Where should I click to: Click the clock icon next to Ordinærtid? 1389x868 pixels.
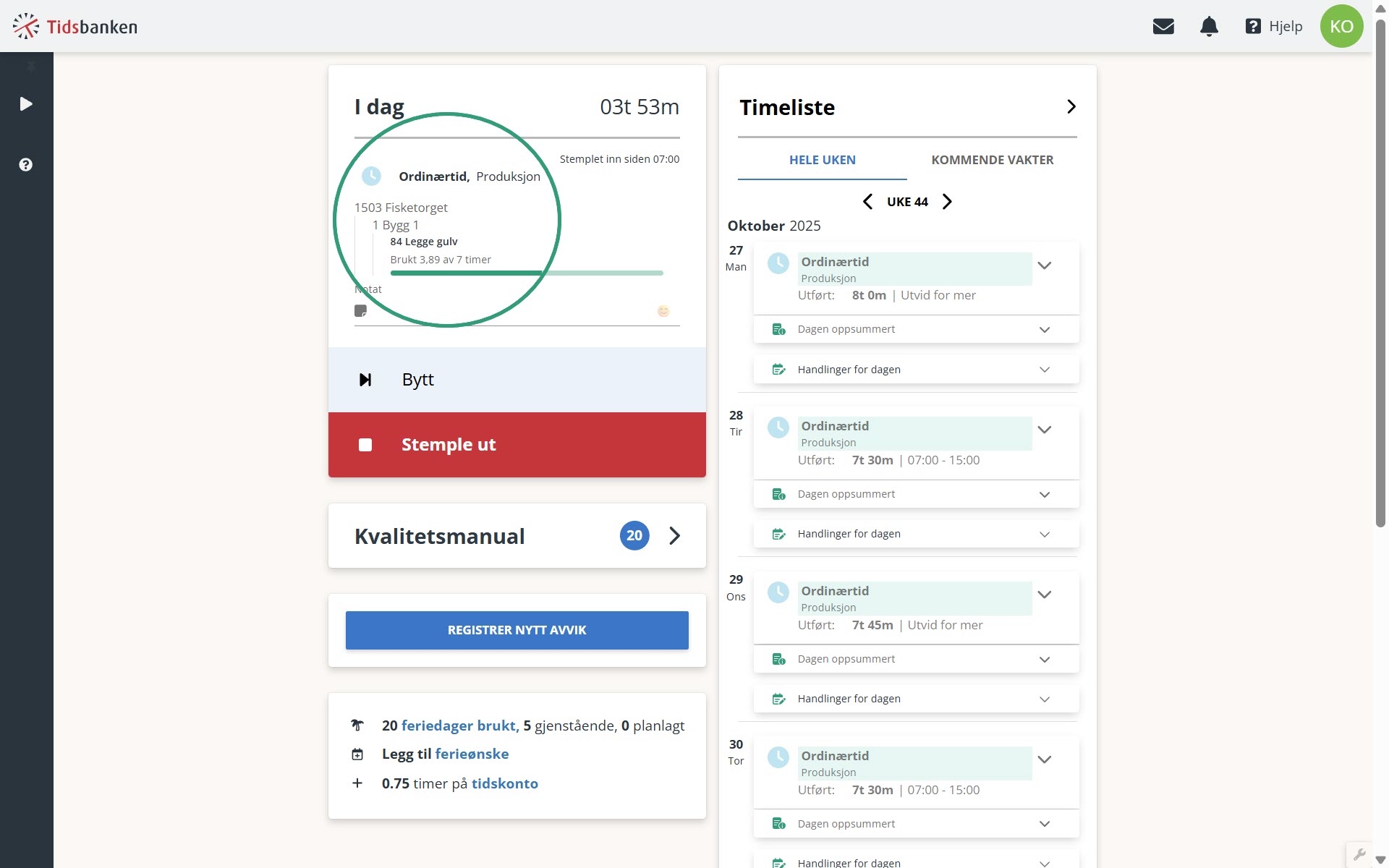coord(372,175)
